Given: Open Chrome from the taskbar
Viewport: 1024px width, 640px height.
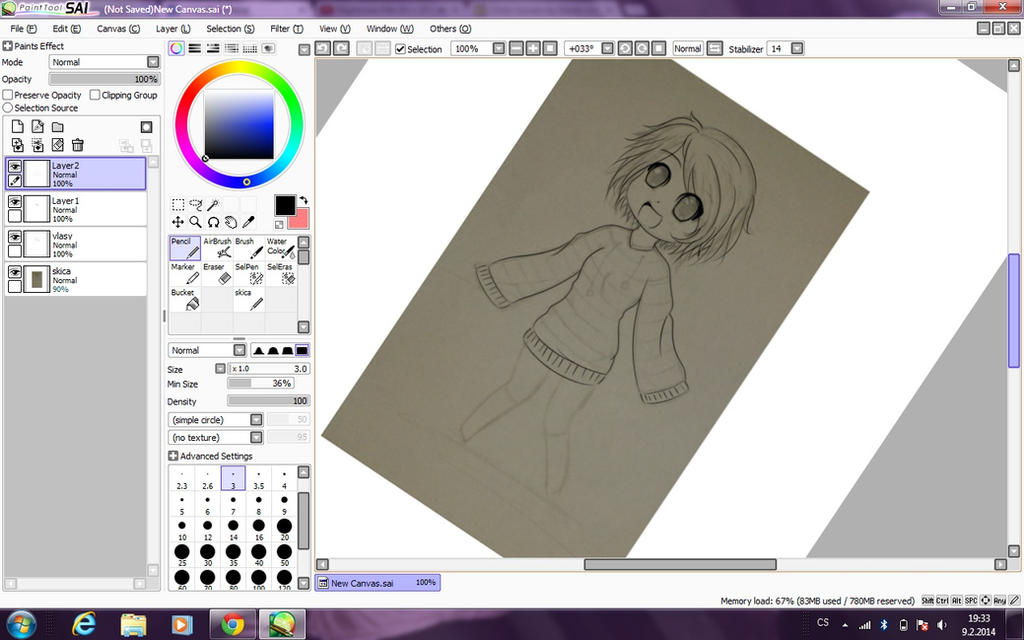Looking at the screenshot, I should click(x=232, y=624).
